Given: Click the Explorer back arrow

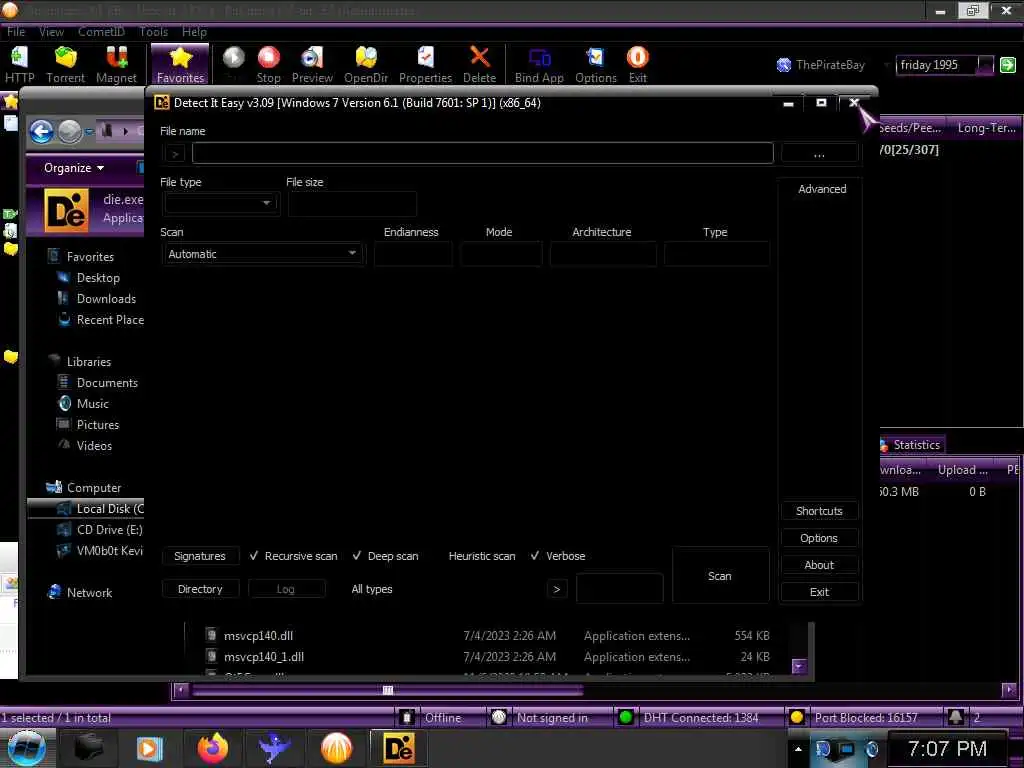Looking at the screenshot, I should tap(41, 132).
